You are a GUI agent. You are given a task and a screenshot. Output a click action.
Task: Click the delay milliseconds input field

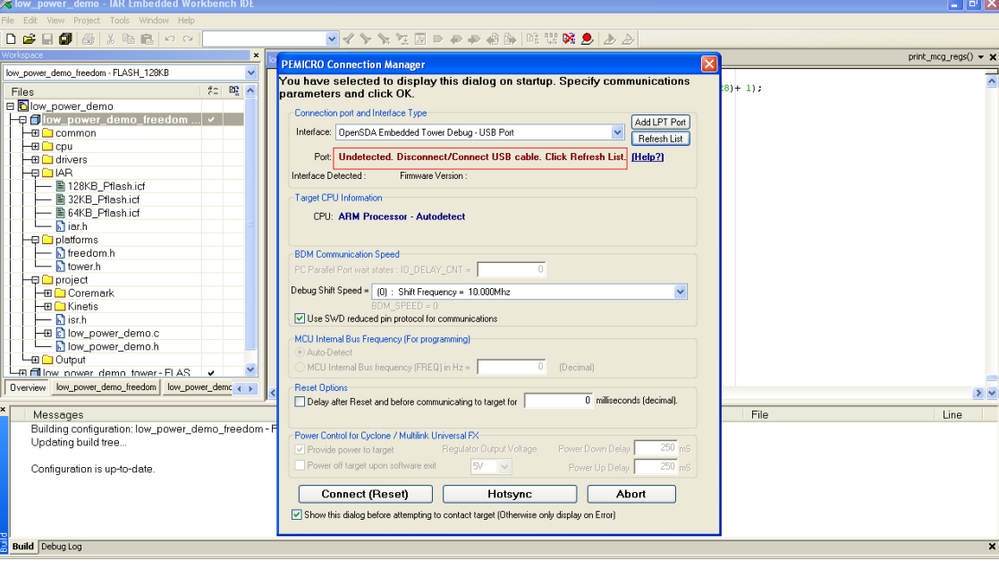click(558, 401)
